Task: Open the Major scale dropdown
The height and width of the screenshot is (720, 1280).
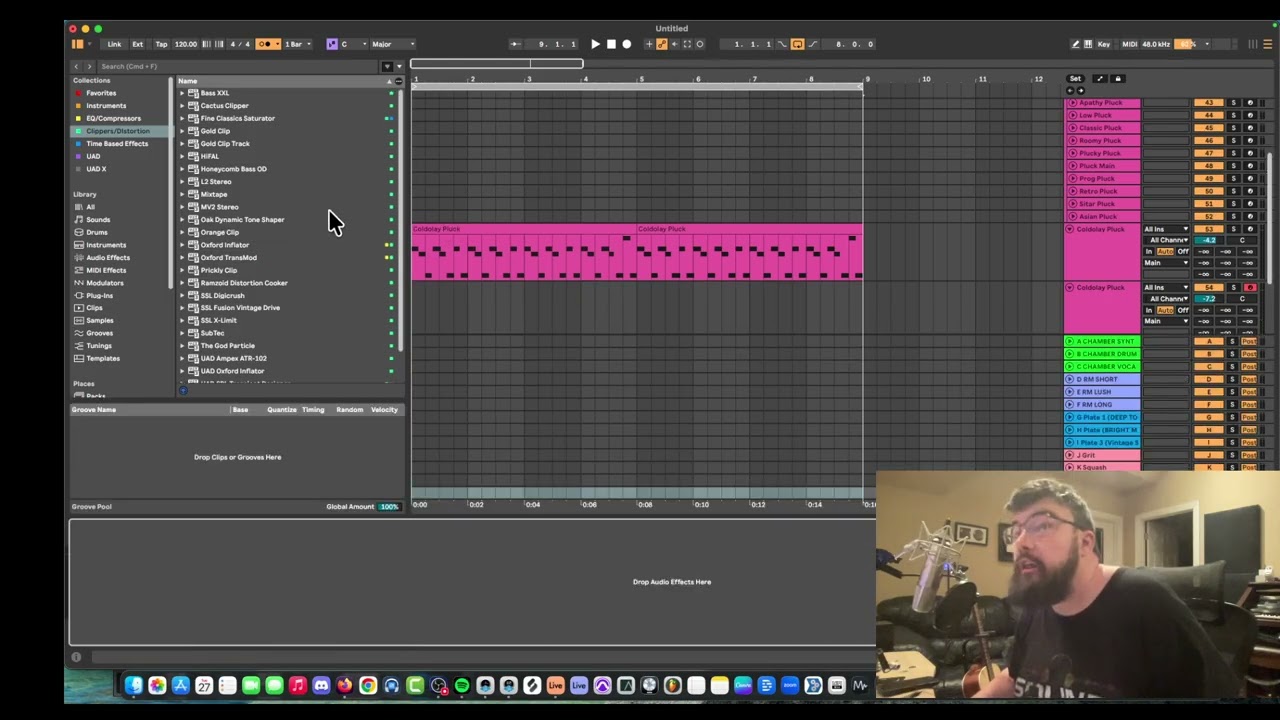Action: click(392, 44)
